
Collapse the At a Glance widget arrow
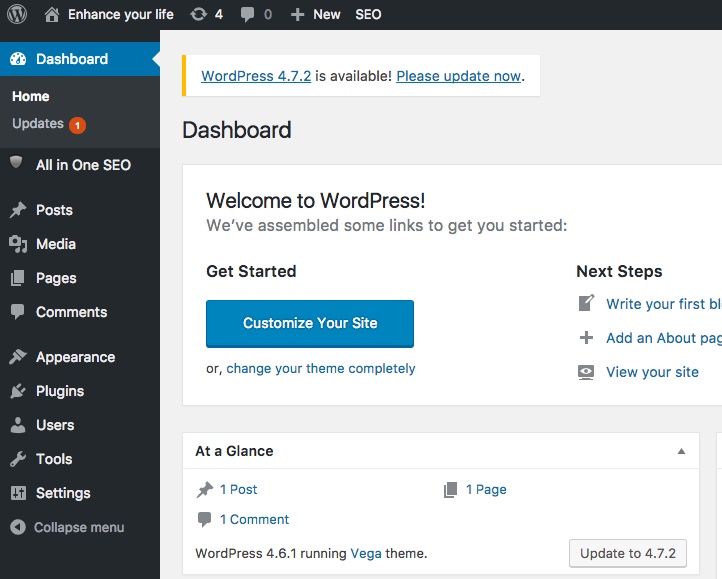coord(681,451)
